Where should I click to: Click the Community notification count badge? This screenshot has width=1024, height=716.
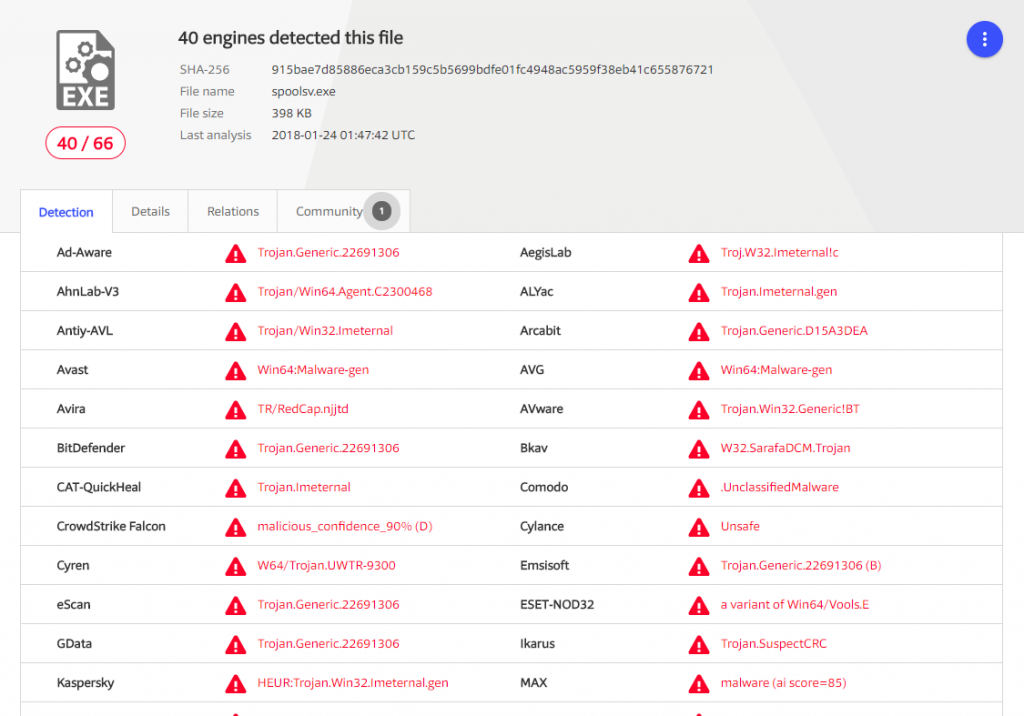(381, 211)
